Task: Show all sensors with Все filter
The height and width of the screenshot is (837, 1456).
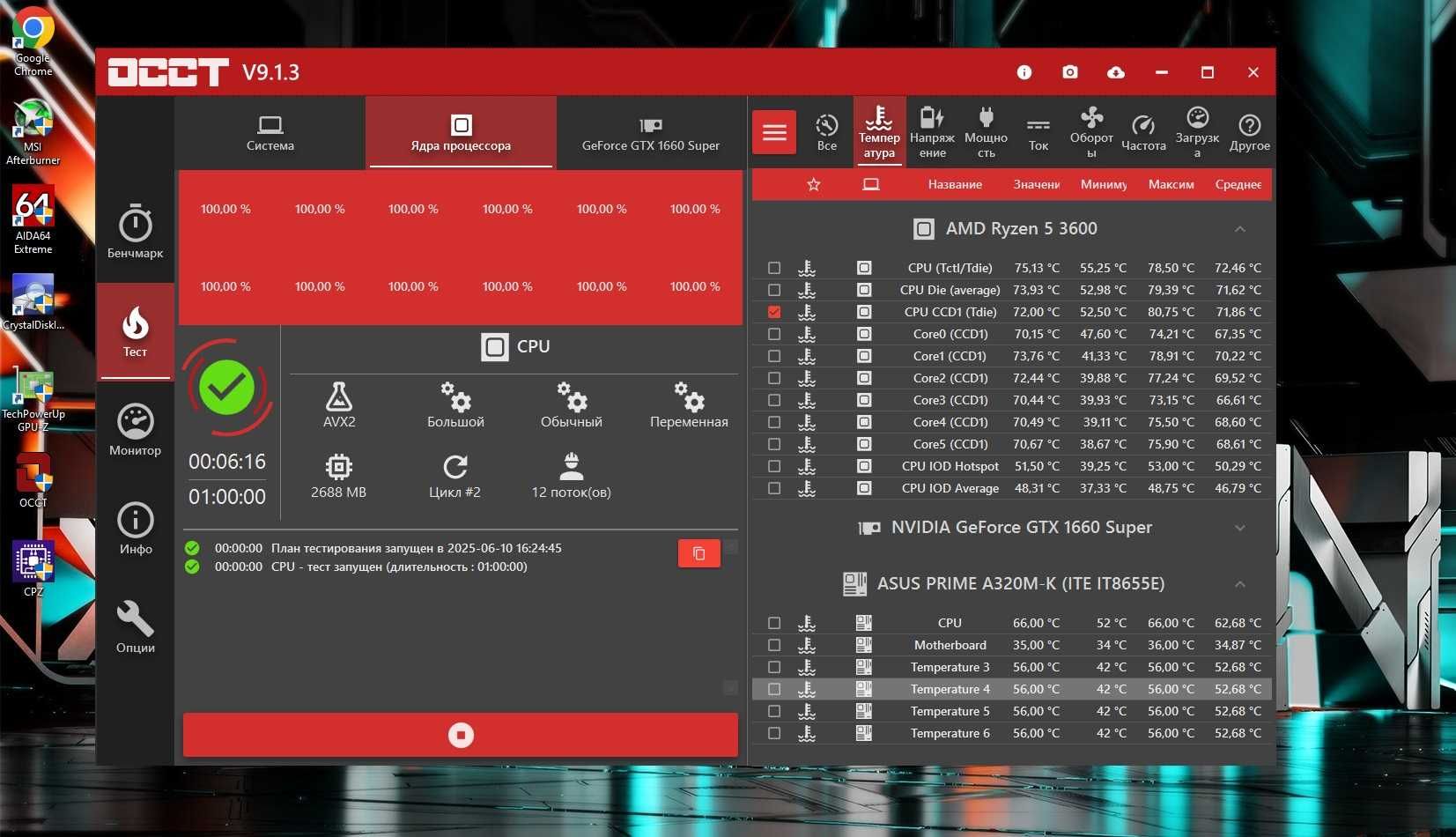Action: 826,132
